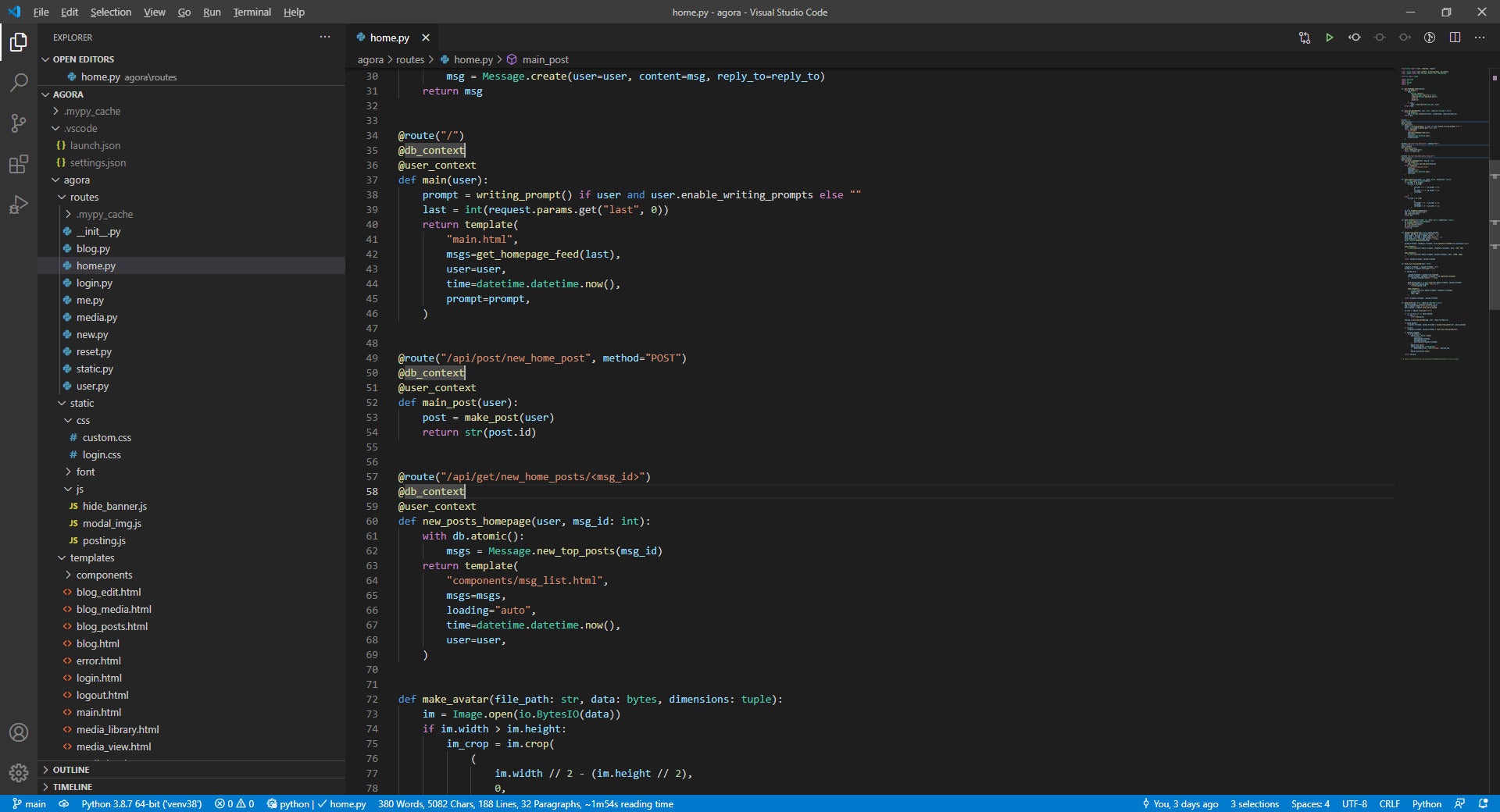Screen dimensions: 1500x812
Task: Change language mode Python in status bar
Action: tap(1427, 803)
